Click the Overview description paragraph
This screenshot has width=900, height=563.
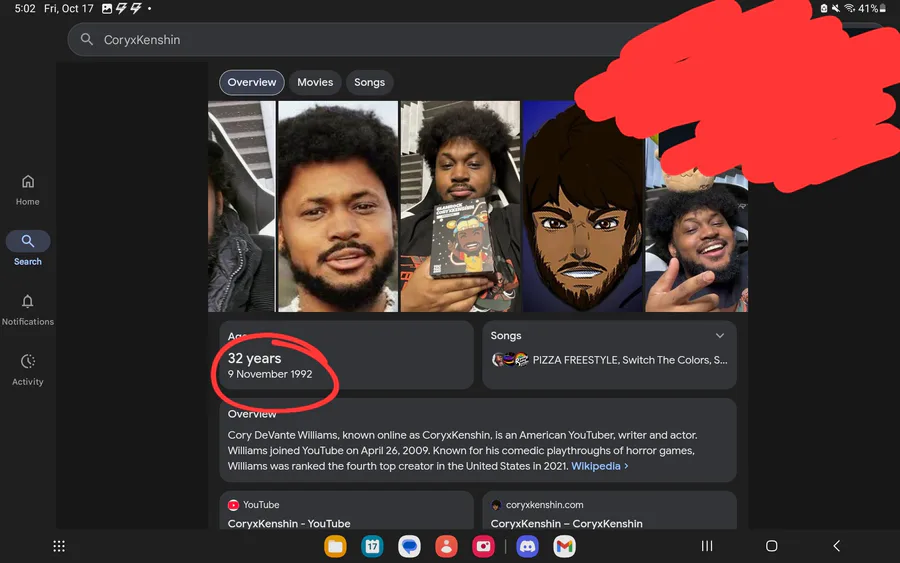[463, 451]
